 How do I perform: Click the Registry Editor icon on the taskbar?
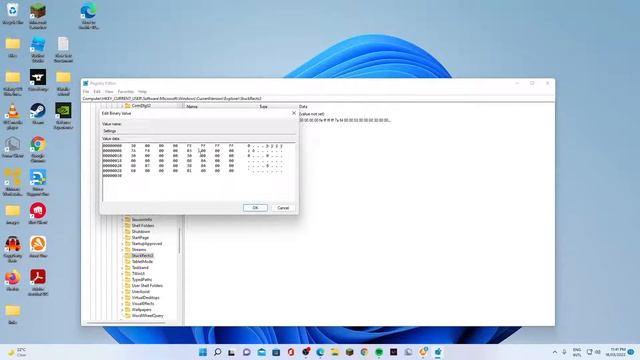[438, 352]
